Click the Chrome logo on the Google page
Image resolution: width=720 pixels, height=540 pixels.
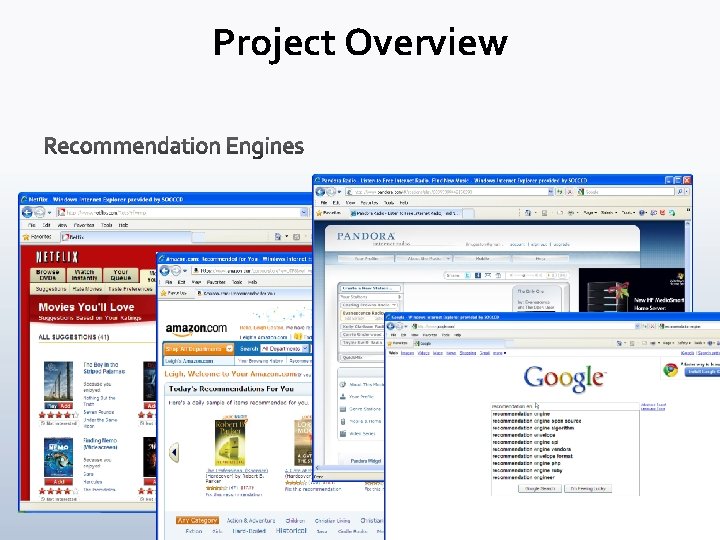click(x=670, y=370)
